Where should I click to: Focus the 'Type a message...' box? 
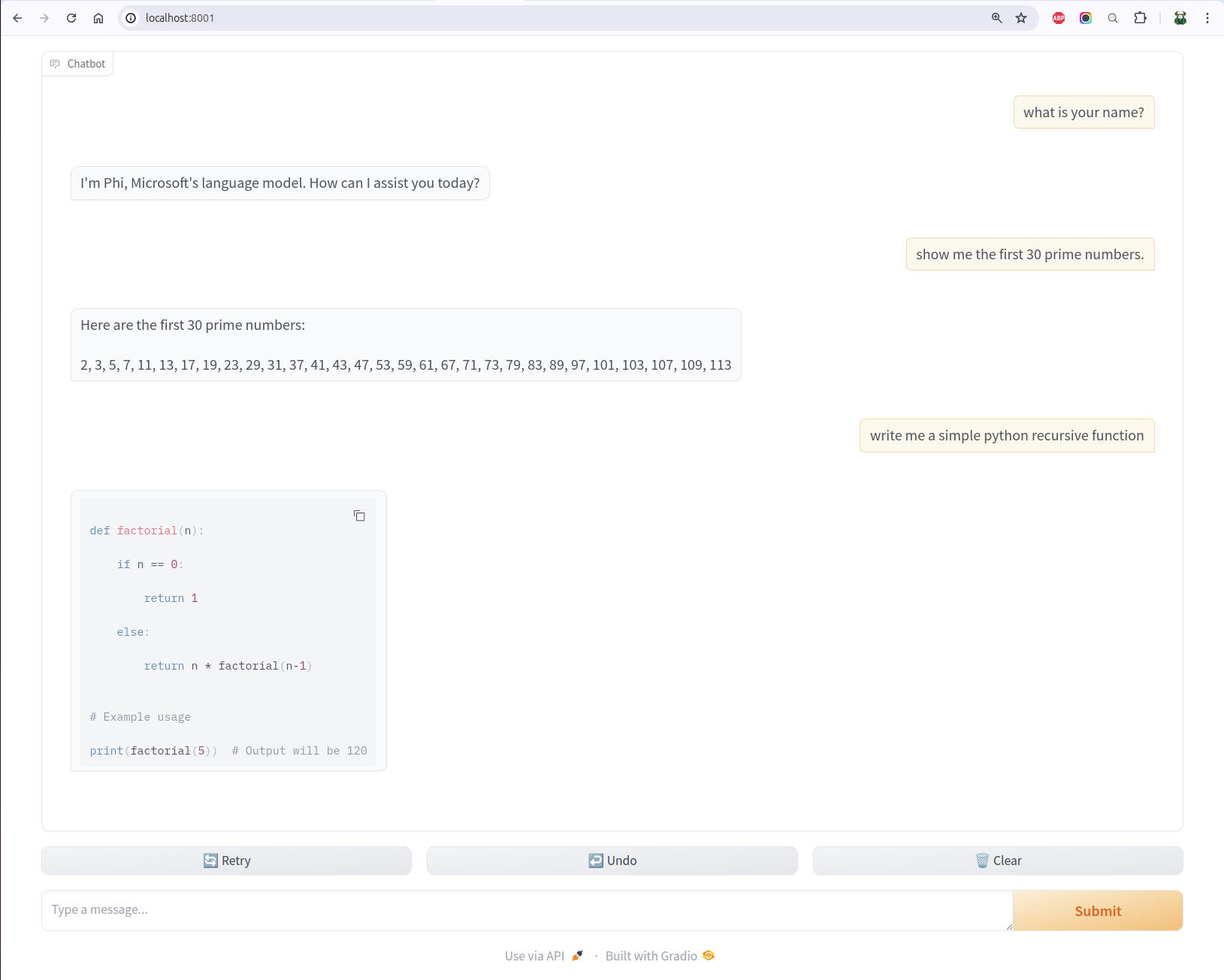click(526, 910)
